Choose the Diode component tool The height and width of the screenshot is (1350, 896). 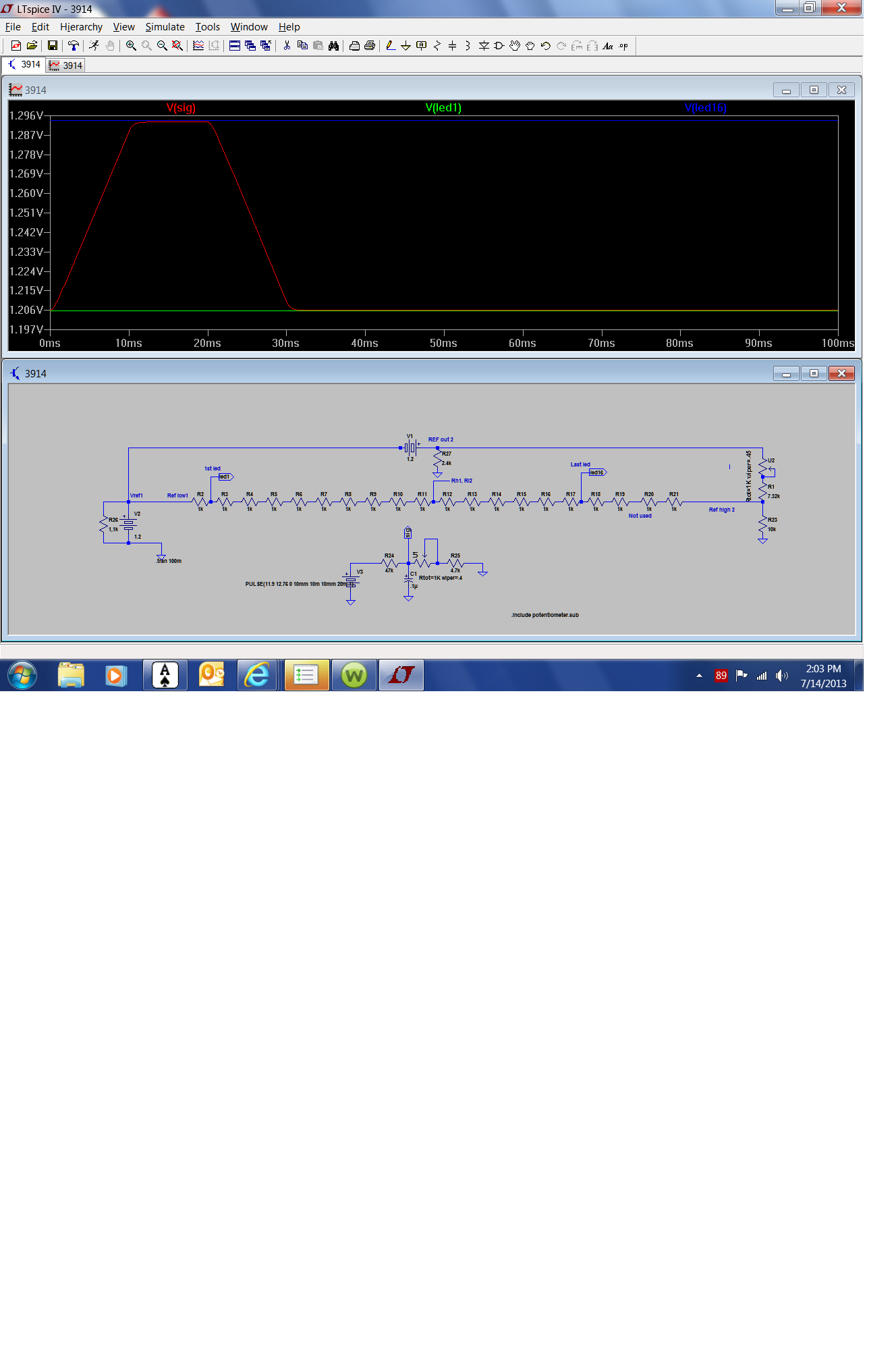point(484,46)
